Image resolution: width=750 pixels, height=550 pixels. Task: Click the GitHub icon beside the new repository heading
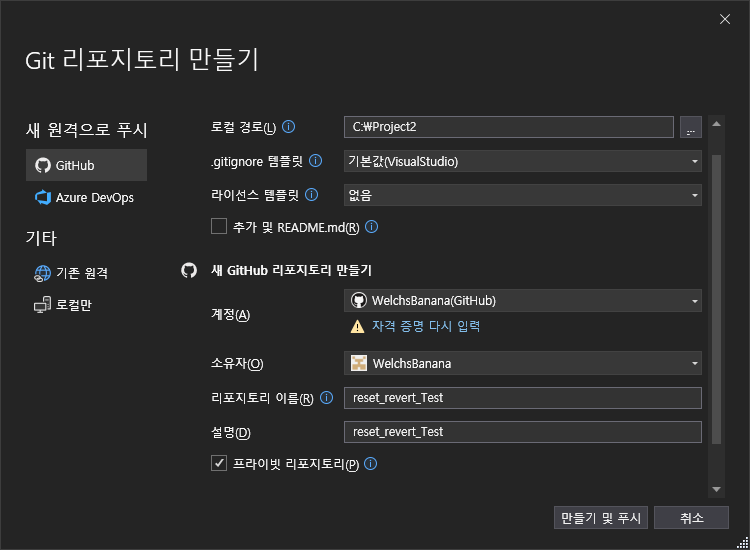click(x=189, y=270)
